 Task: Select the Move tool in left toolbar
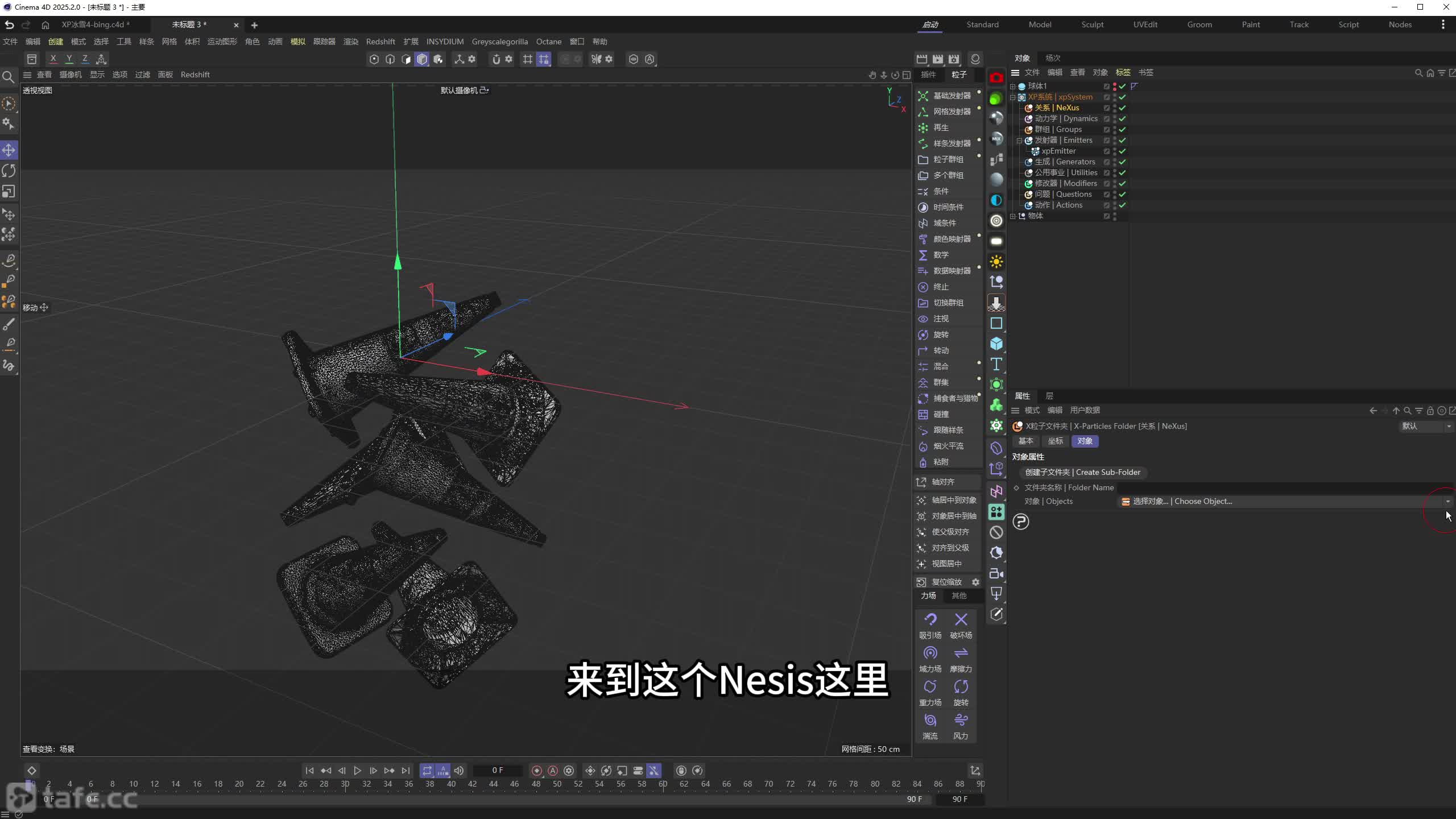pyautogui.click(x=9, y=150)
